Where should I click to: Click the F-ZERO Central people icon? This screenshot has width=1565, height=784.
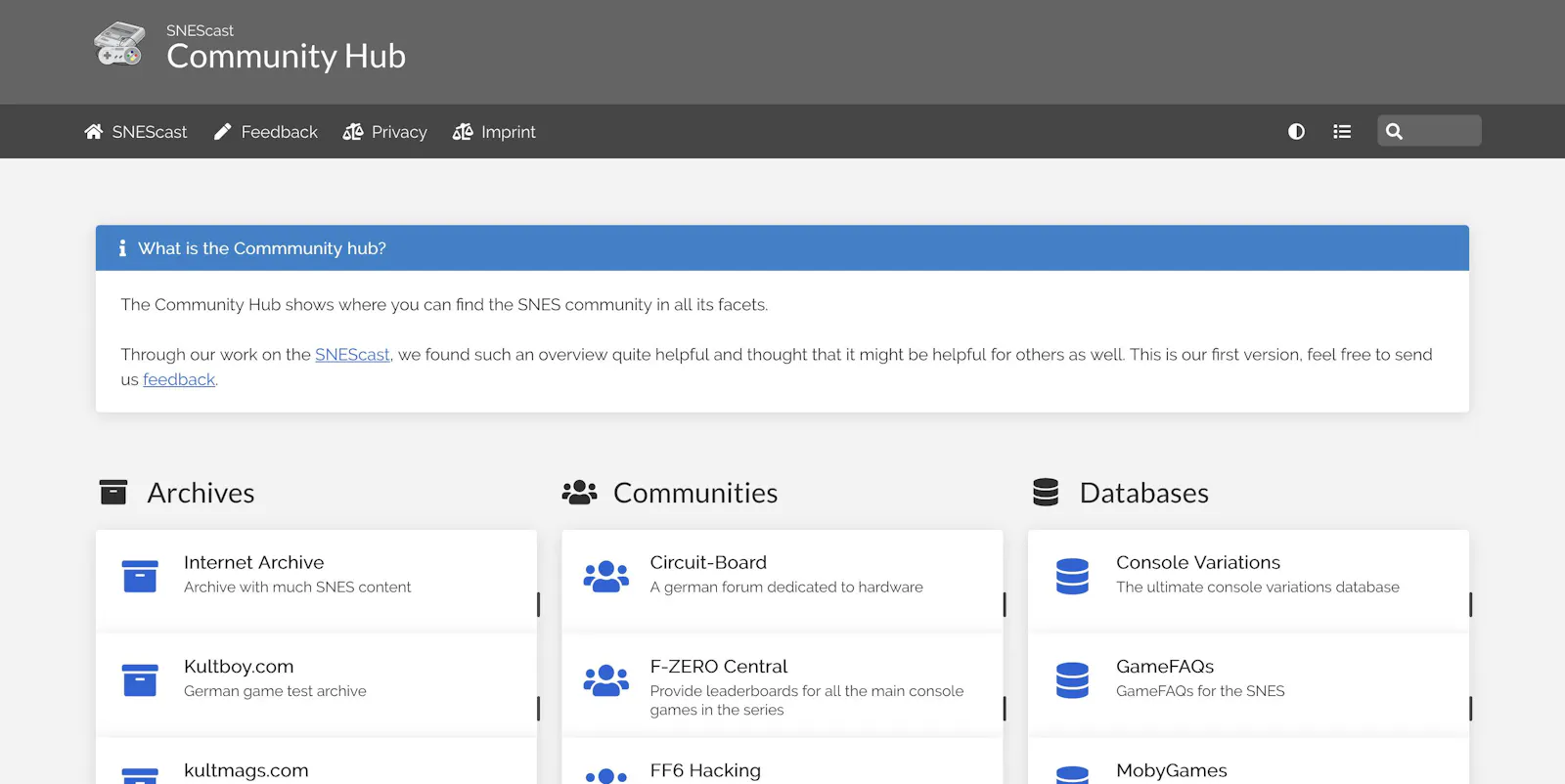pos(606,679)
